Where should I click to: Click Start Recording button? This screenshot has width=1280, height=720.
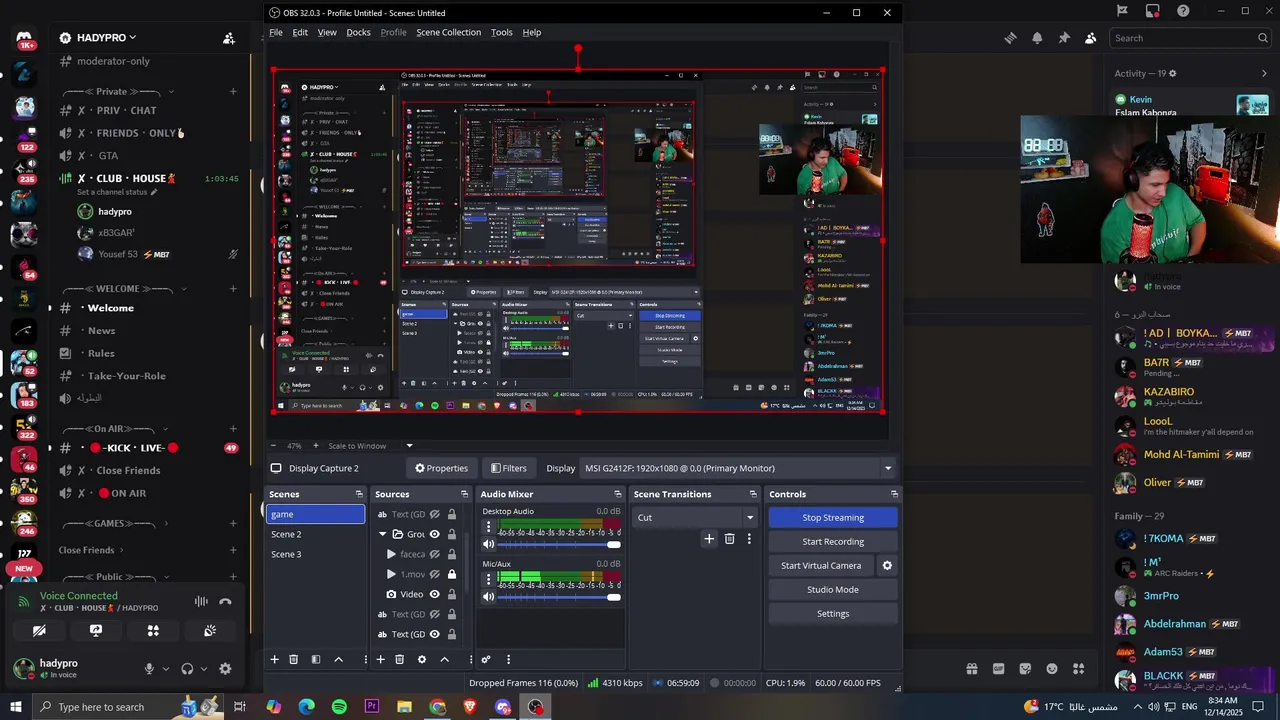833,541
